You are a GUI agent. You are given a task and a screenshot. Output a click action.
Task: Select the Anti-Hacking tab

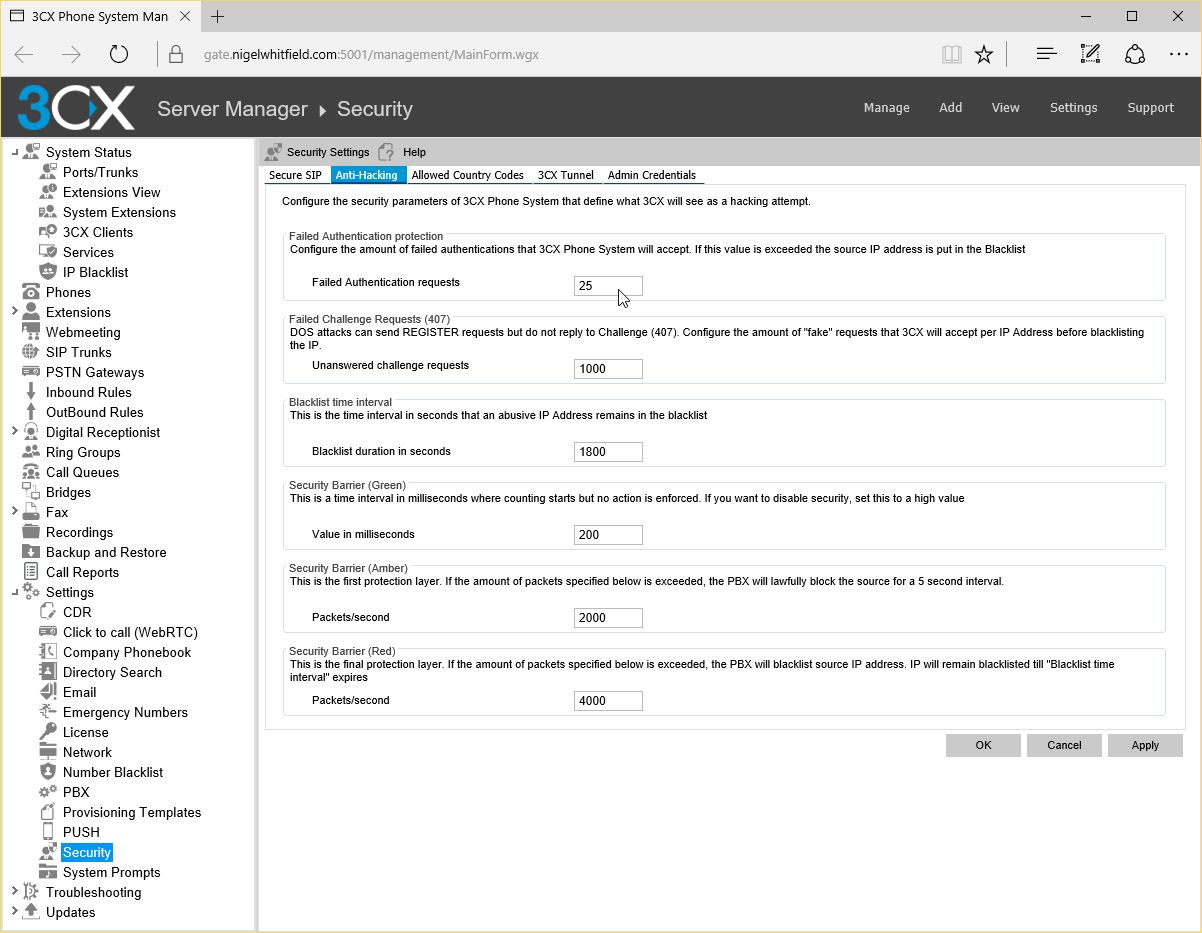tap(367, 175)
